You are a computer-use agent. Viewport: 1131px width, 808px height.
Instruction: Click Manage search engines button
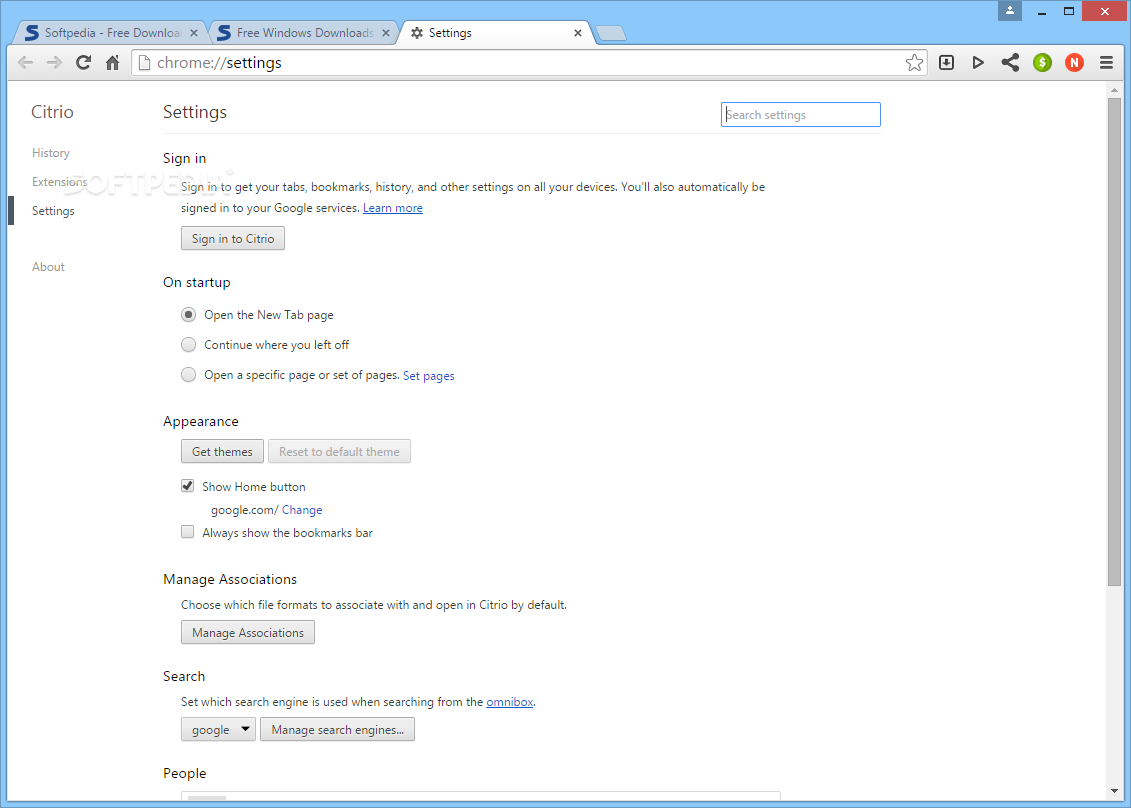click(x=338, y=729)
